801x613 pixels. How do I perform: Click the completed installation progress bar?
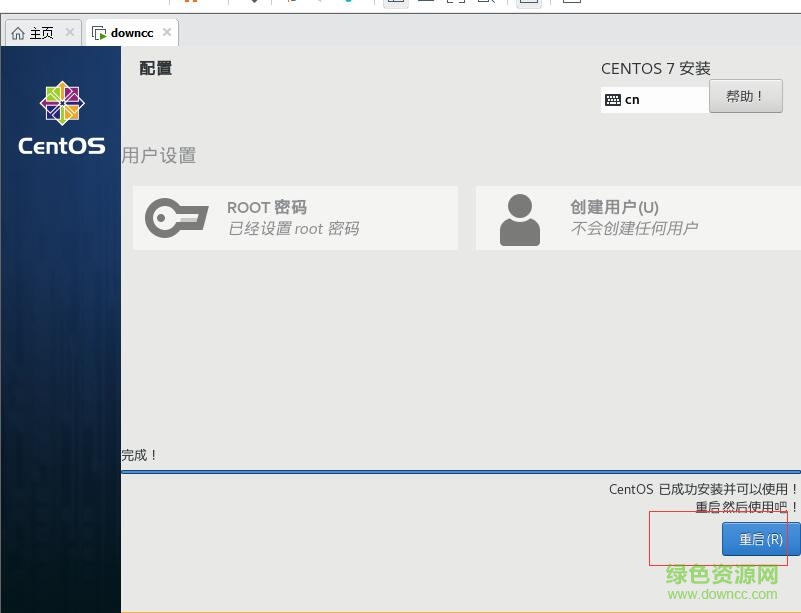[460, 471]
